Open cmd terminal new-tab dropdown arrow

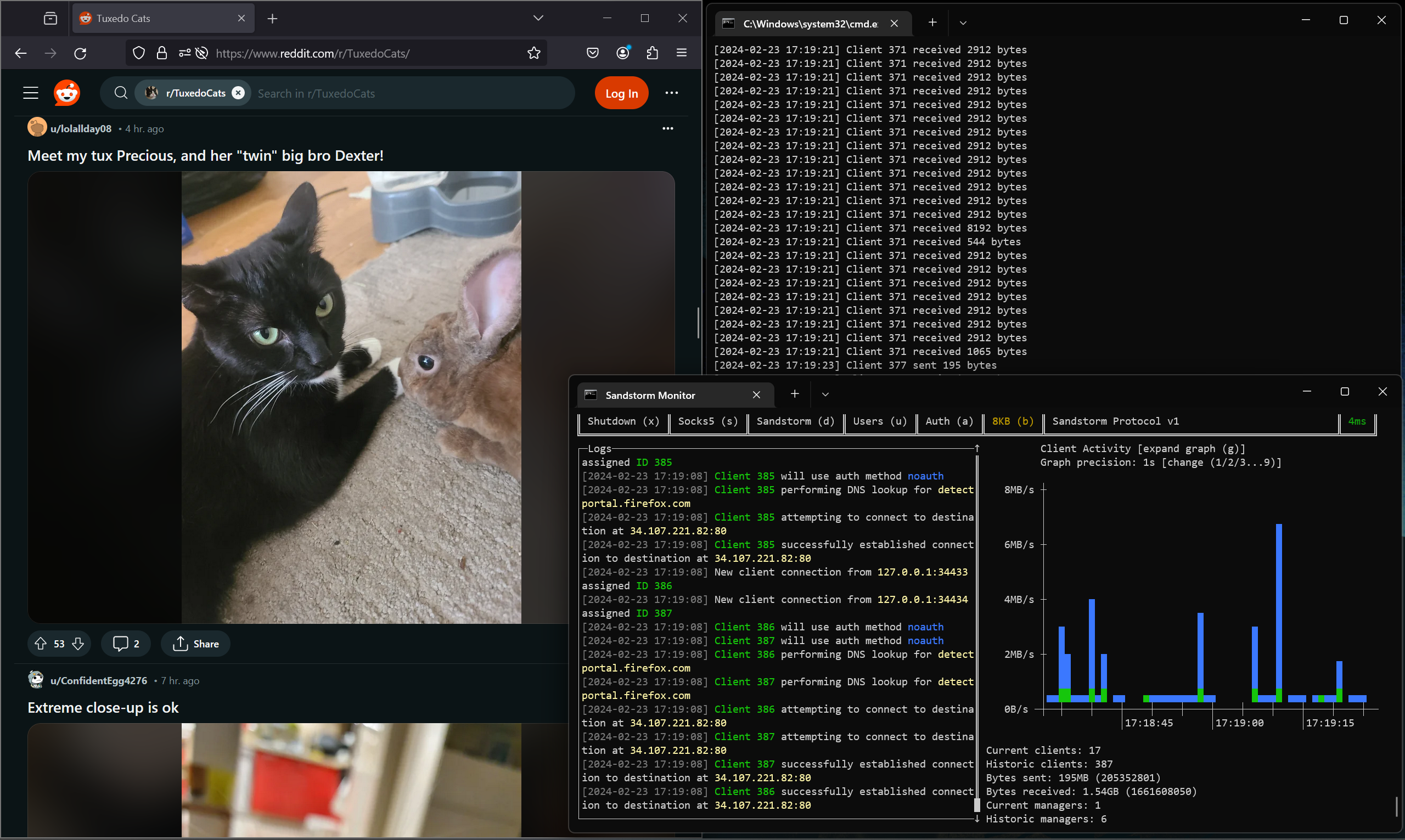point(963,23)
